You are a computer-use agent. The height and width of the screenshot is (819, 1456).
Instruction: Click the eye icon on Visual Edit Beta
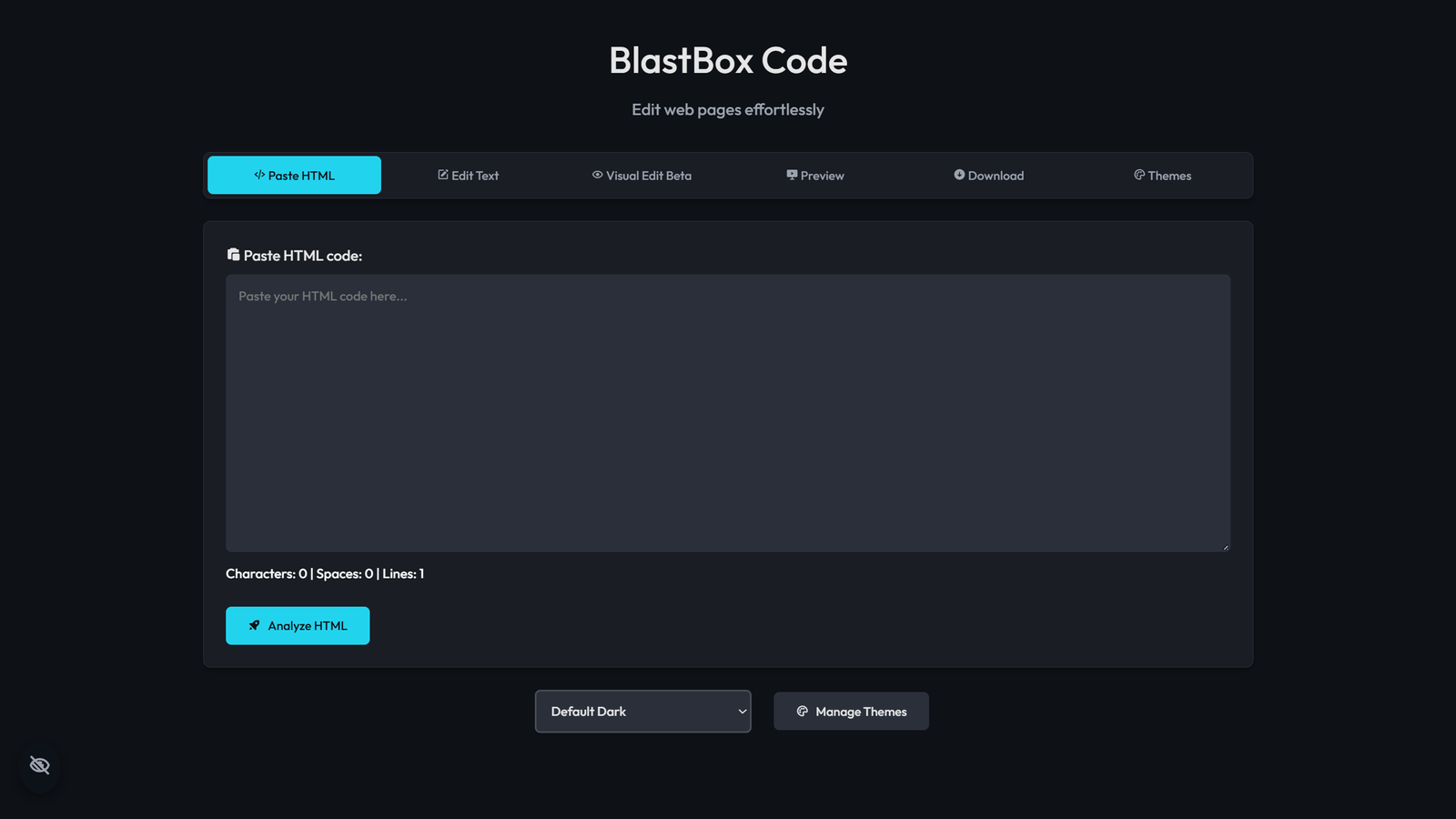click(596, 175)
